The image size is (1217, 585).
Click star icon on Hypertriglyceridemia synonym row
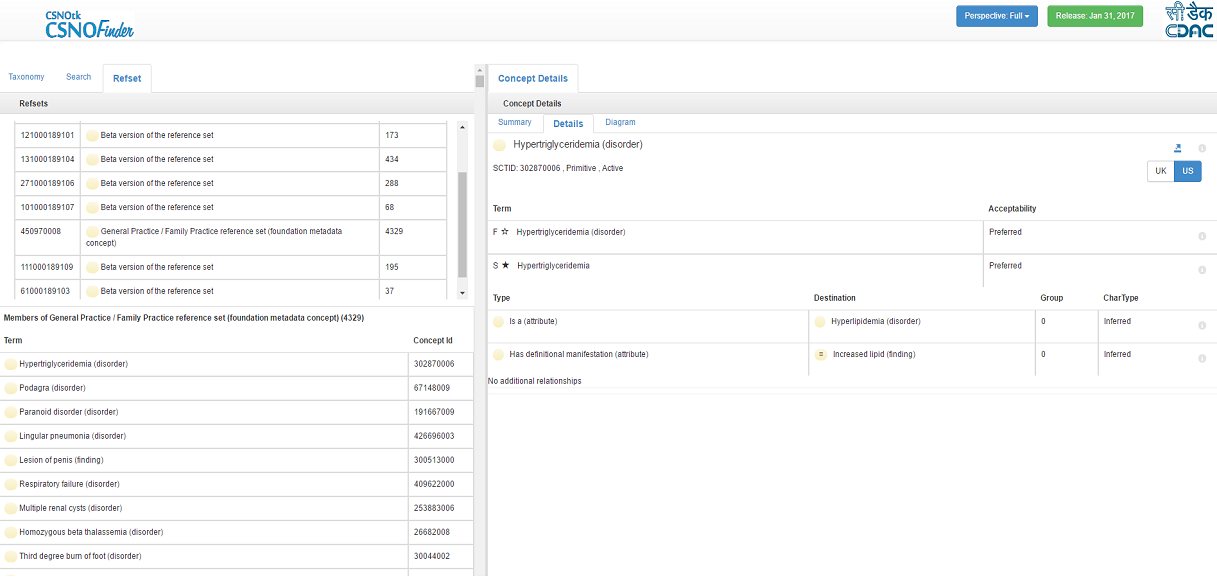click(505, 265)
